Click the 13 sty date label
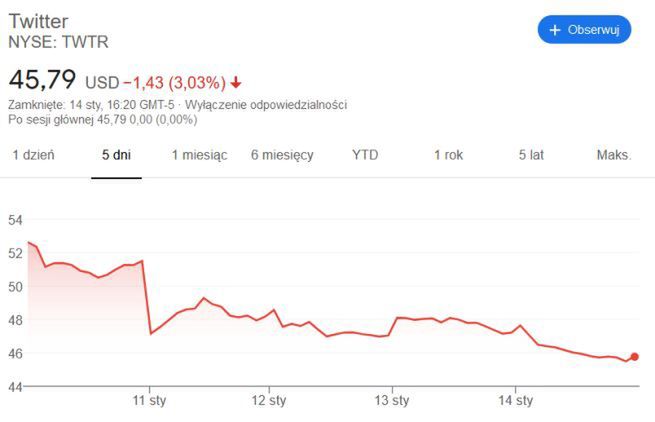Screen dimensions: 655x422 pyautogui.click(x=392, y=402)
